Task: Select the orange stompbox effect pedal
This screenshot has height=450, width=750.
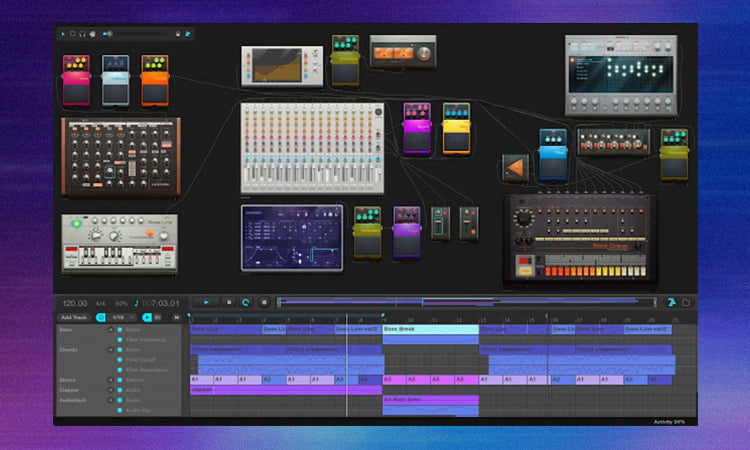Action: (x=154, y=81)
